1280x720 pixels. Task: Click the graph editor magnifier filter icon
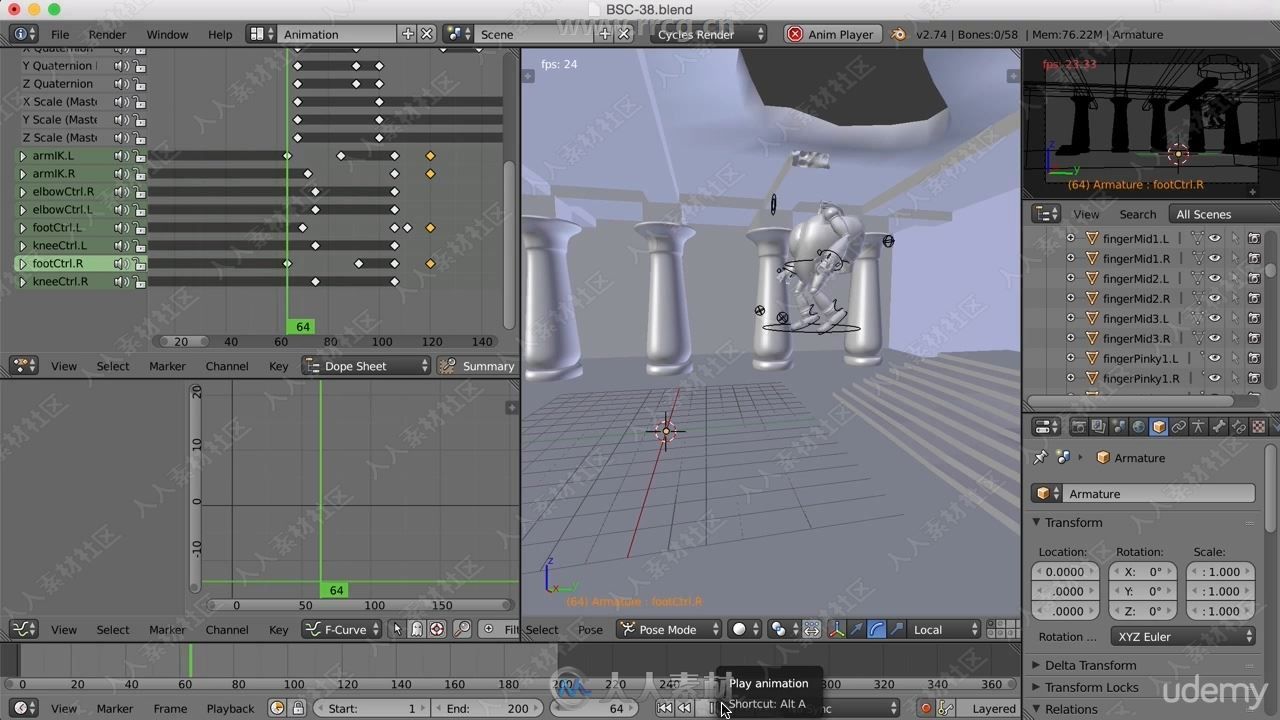462,630
